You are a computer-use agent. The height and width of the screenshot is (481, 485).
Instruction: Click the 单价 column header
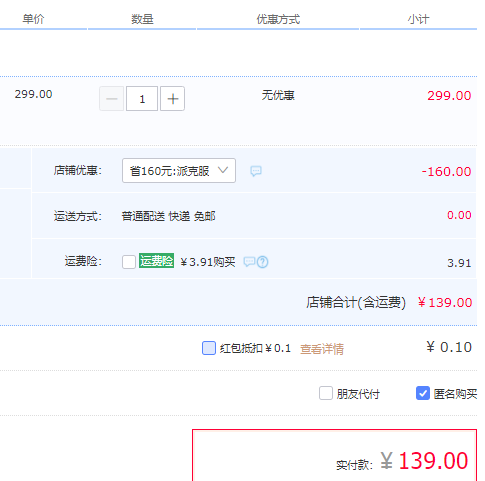coord(33,19)
